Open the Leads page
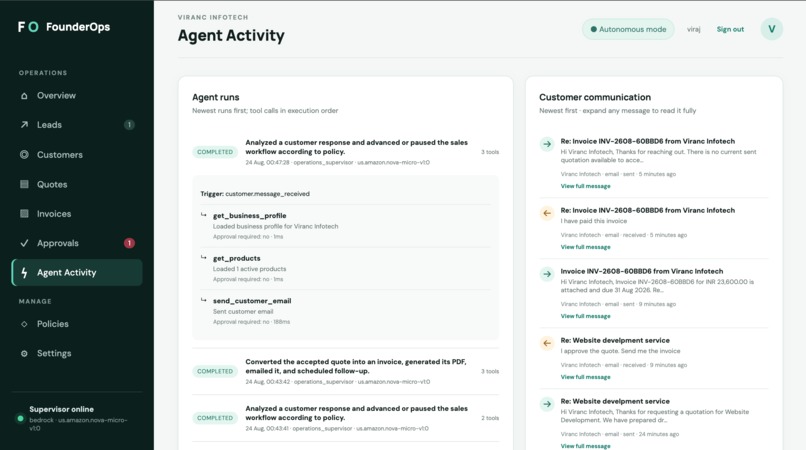Viewport: 806px width, 450px height. tap(77, 125)
